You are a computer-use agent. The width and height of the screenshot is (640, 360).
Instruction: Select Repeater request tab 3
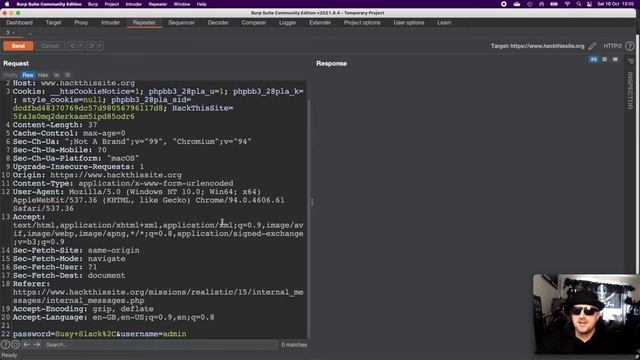tap(9, 33)
